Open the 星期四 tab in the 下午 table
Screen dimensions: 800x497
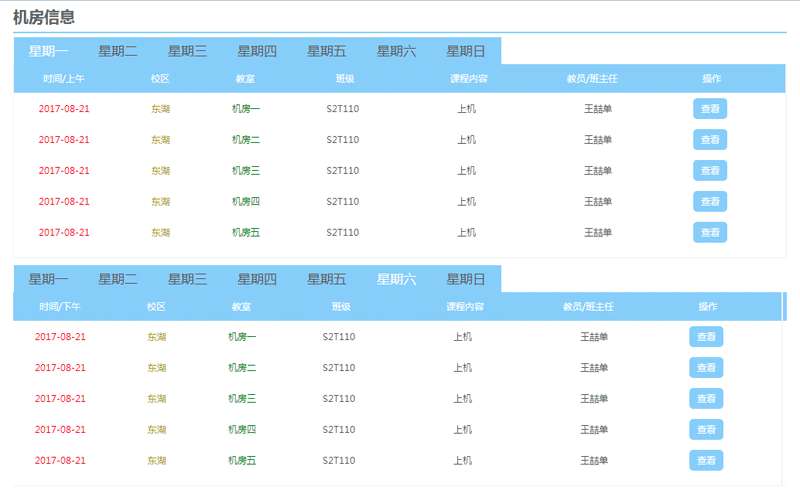click(257, 279)
